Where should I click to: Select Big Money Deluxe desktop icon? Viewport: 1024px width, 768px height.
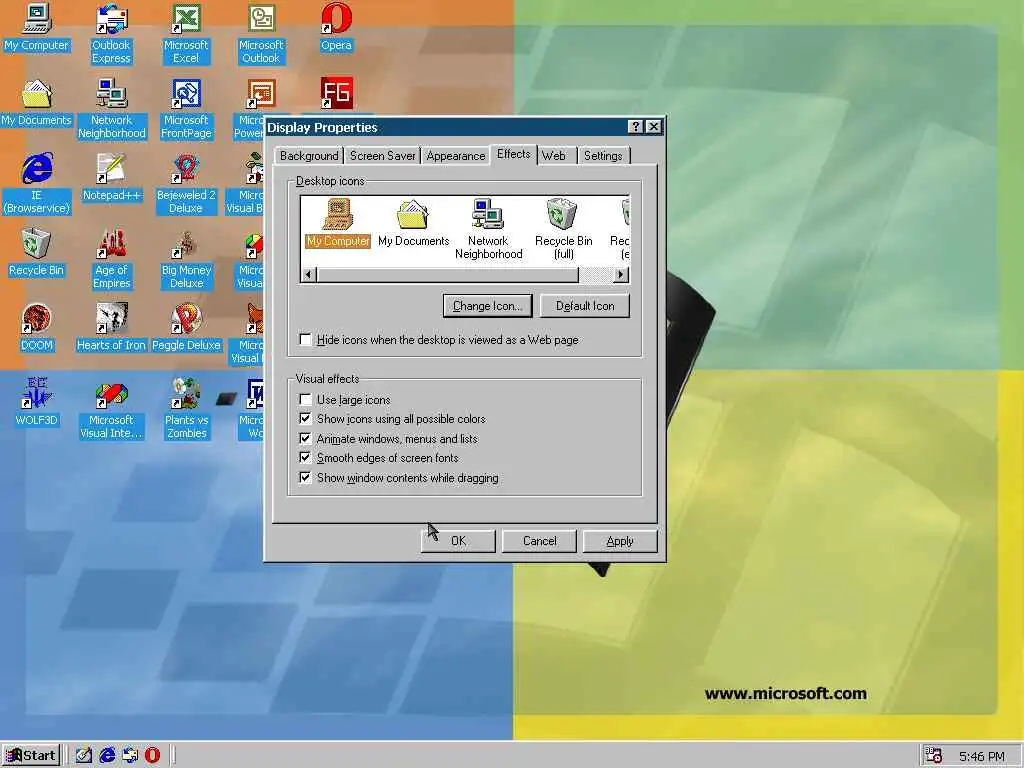(186, 259)
